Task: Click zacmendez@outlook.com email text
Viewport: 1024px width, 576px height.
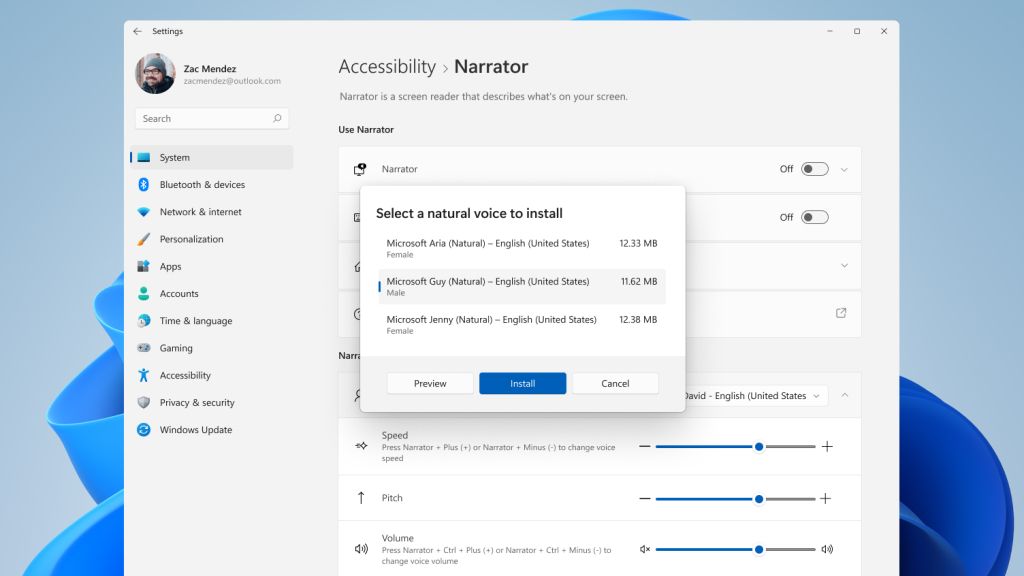Action: pos(232,81)
